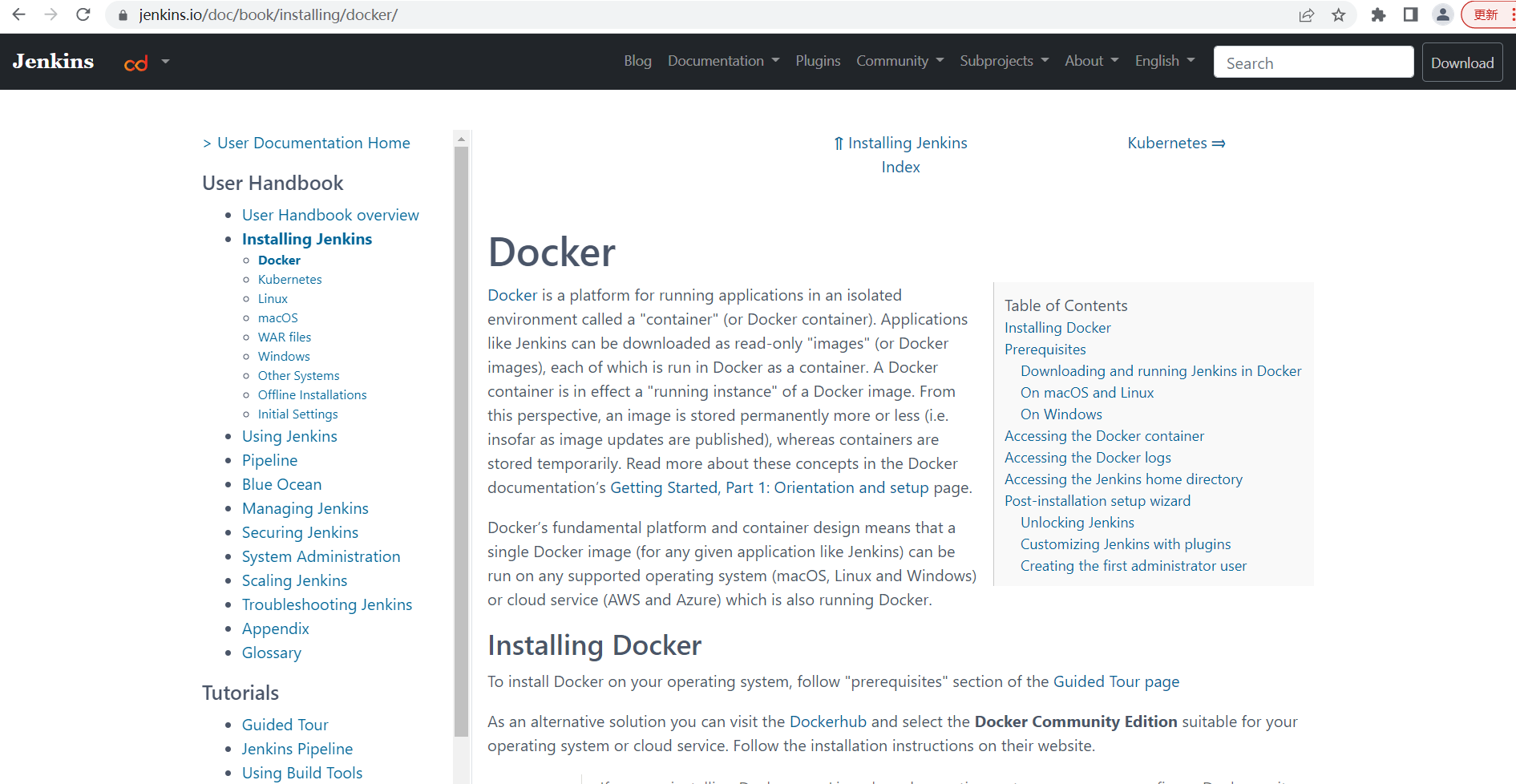The image size is (1516, 784).
Task: Open the Blog menu item
Action: [637, 61]
